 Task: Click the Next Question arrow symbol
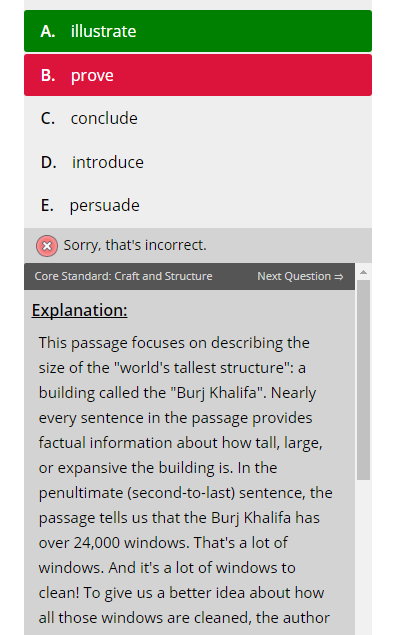[339, 277]
